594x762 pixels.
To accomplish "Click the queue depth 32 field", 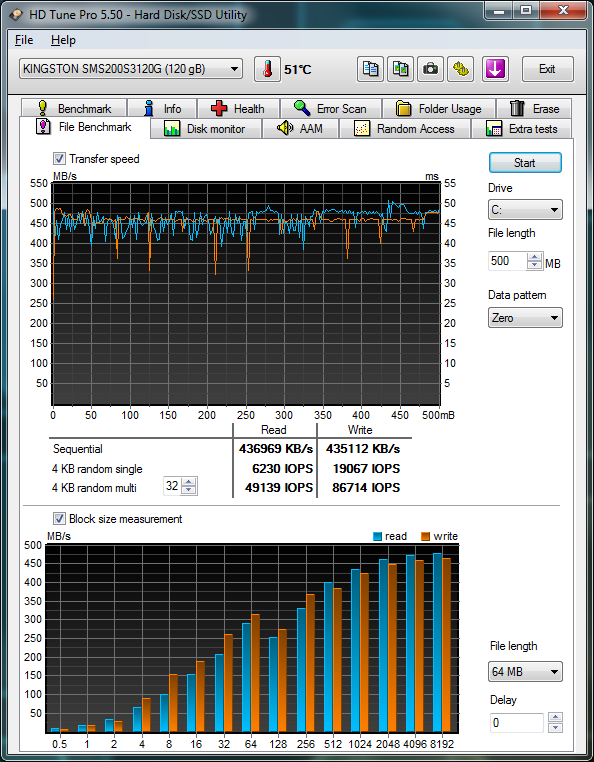I will tap(172, 486).
